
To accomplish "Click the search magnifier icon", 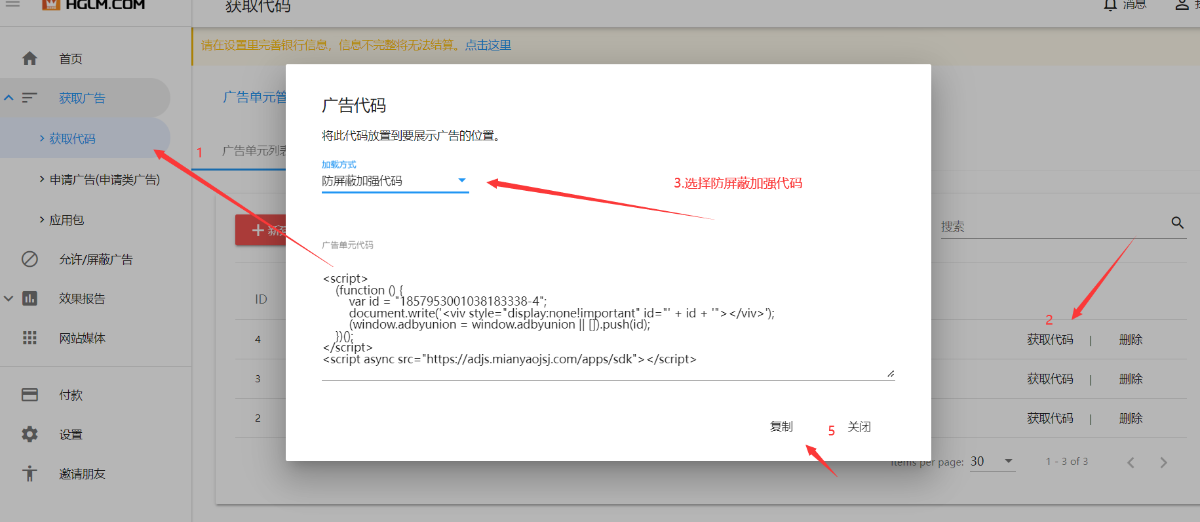I will [1178, 223].
